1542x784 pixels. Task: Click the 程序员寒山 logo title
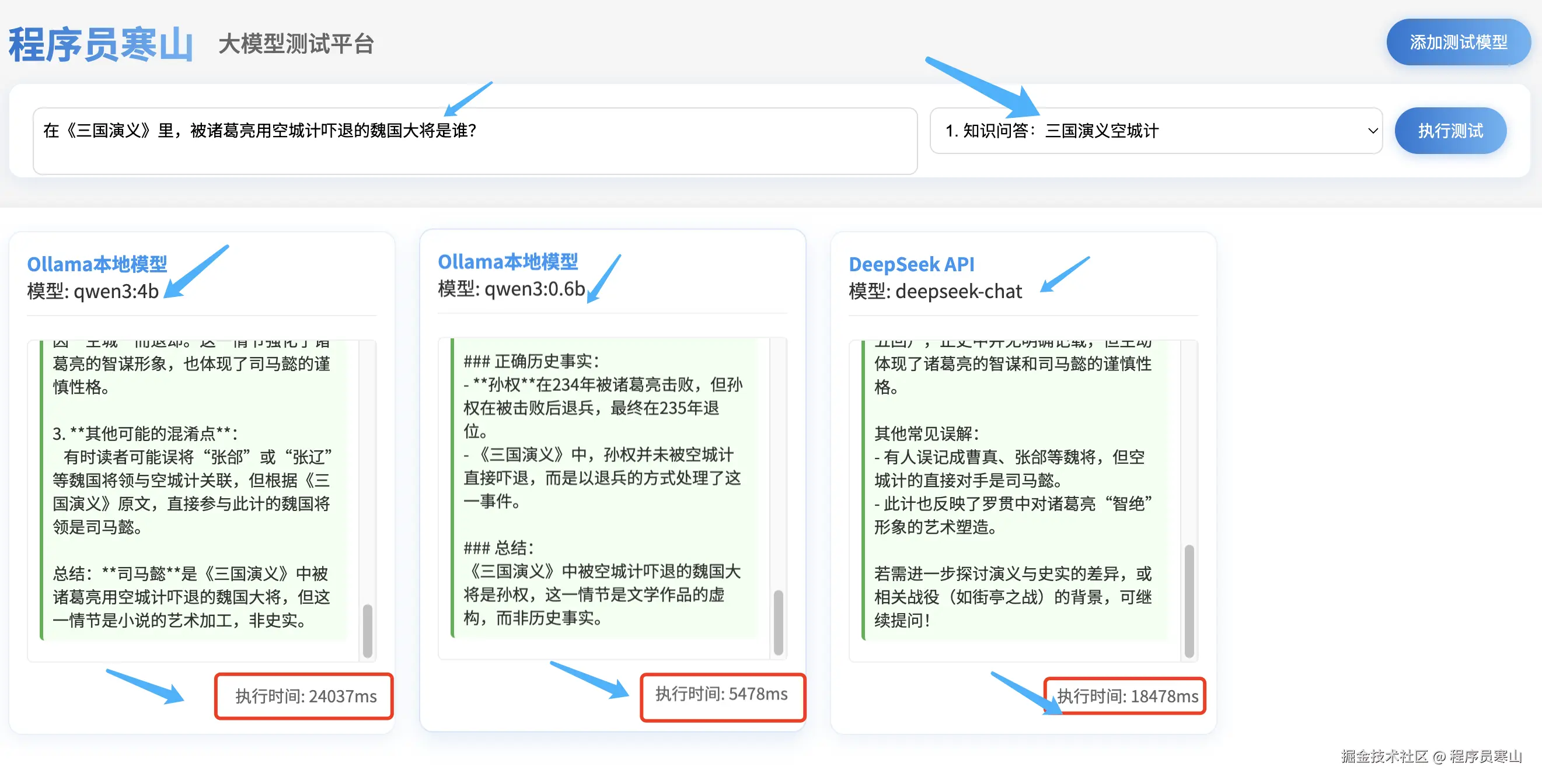click(x=100, y=44)
